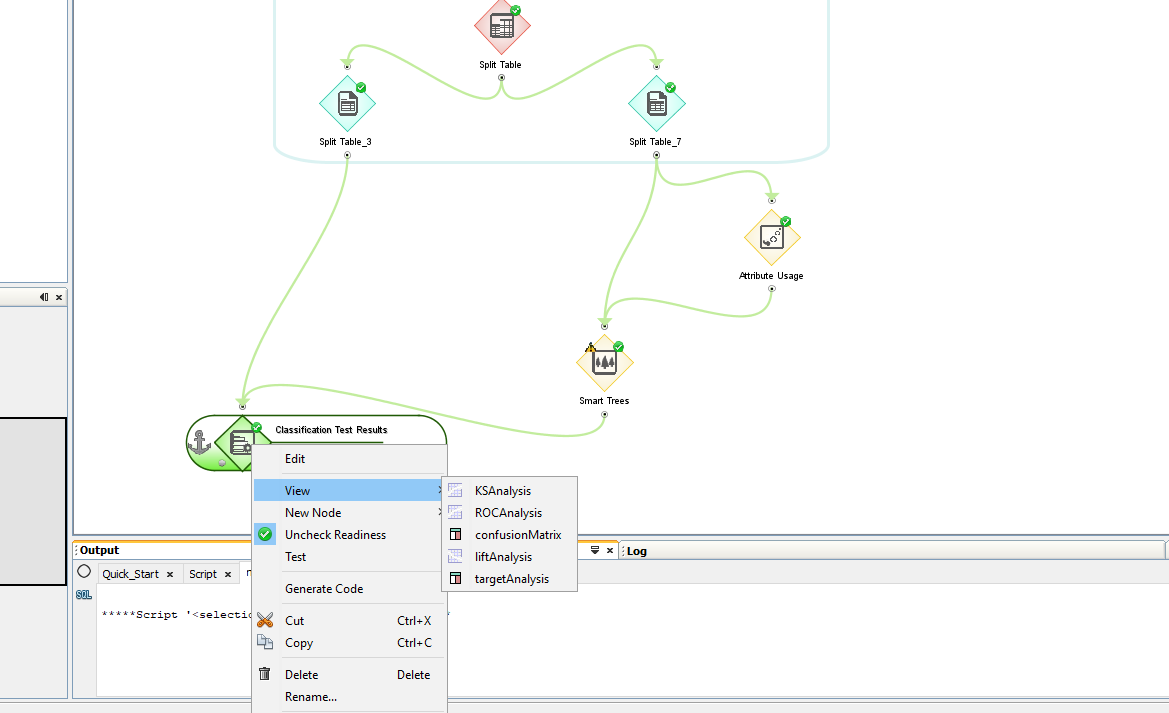Open the Output panel dropdown arrow
Viewport: 1169px width, 713px height.
pyautogui.click(x=595, y=550)
